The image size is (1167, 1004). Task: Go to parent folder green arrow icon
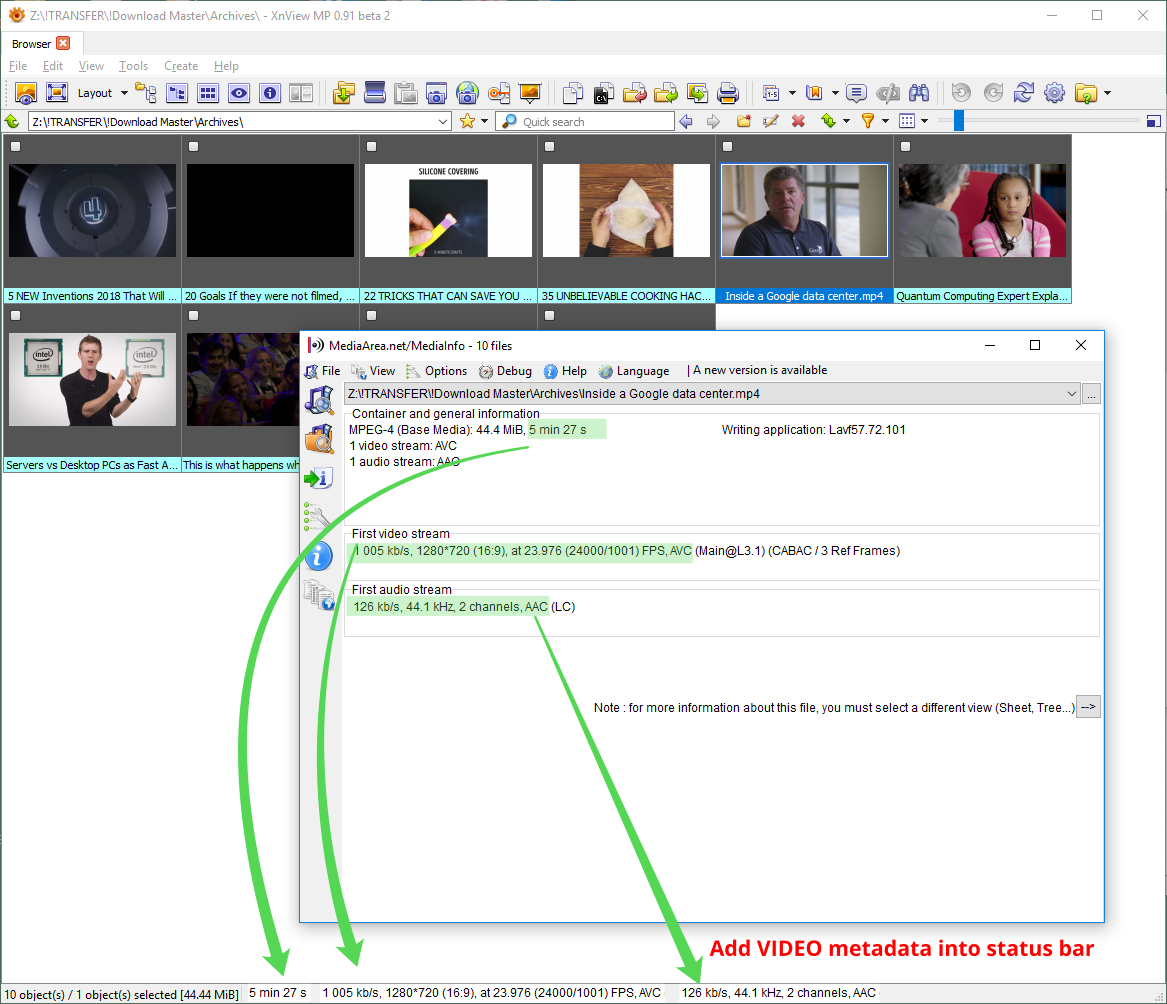[12, 121]
